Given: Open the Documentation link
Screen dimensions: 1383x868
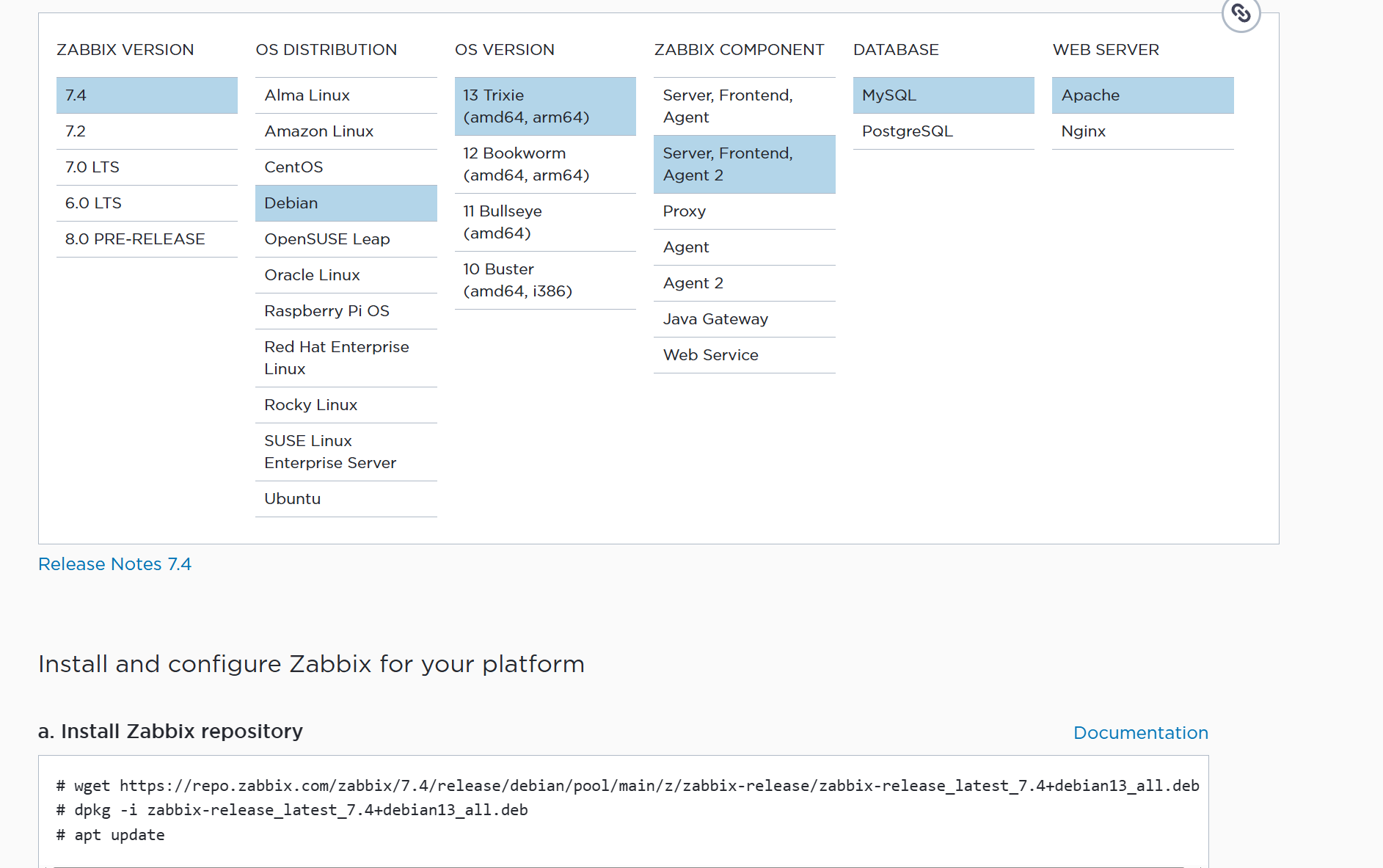Looking at the screenshot, I should coord(1140,733).
